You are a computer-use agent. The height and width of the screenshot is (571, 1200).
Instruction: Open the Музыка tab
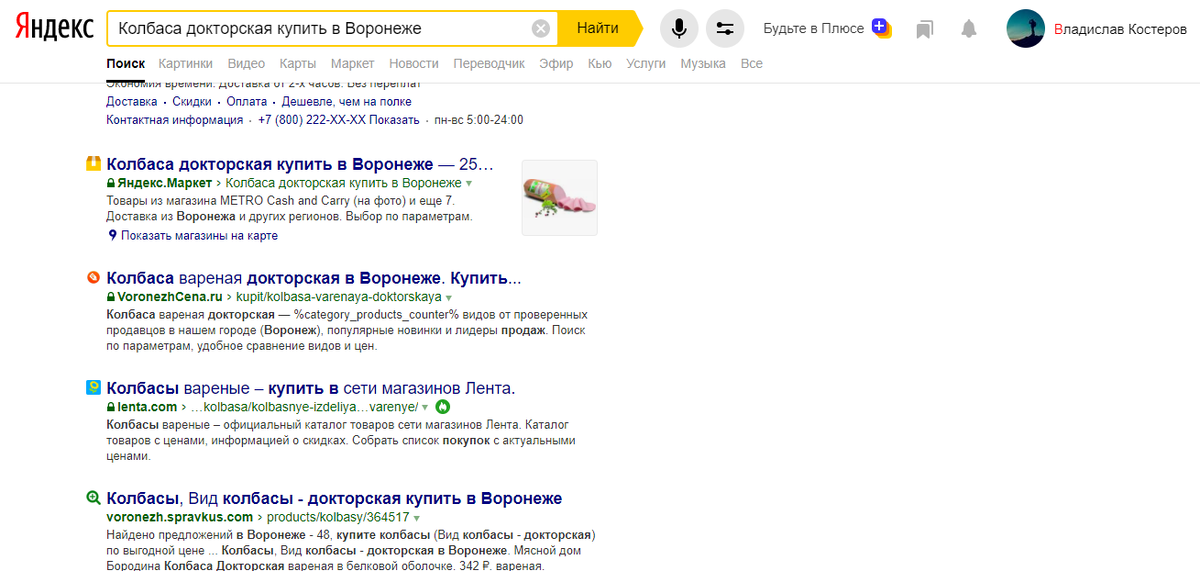click(703, 63)
